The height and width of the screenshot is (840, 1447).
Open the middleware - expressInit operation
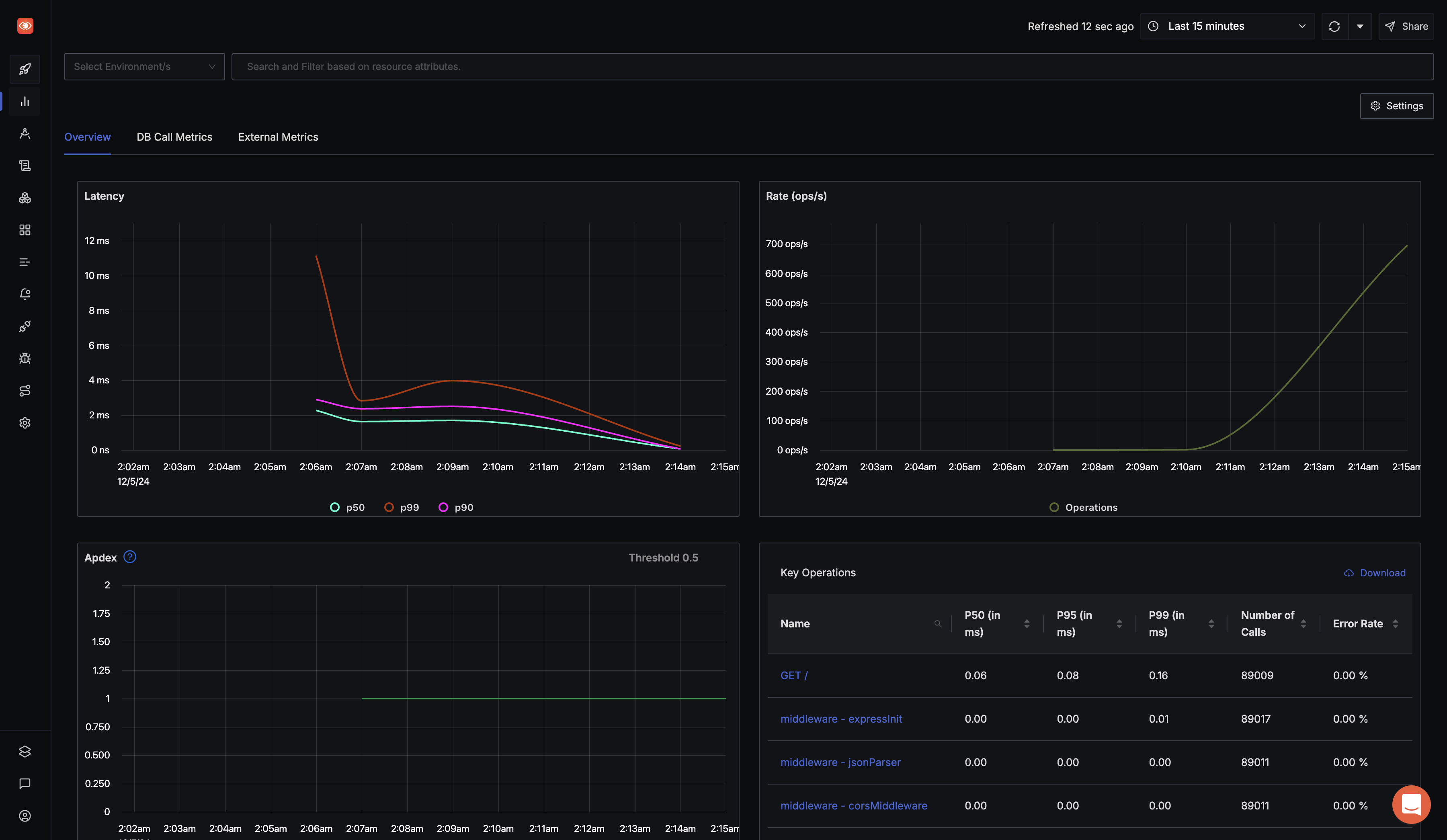point(841,719)
